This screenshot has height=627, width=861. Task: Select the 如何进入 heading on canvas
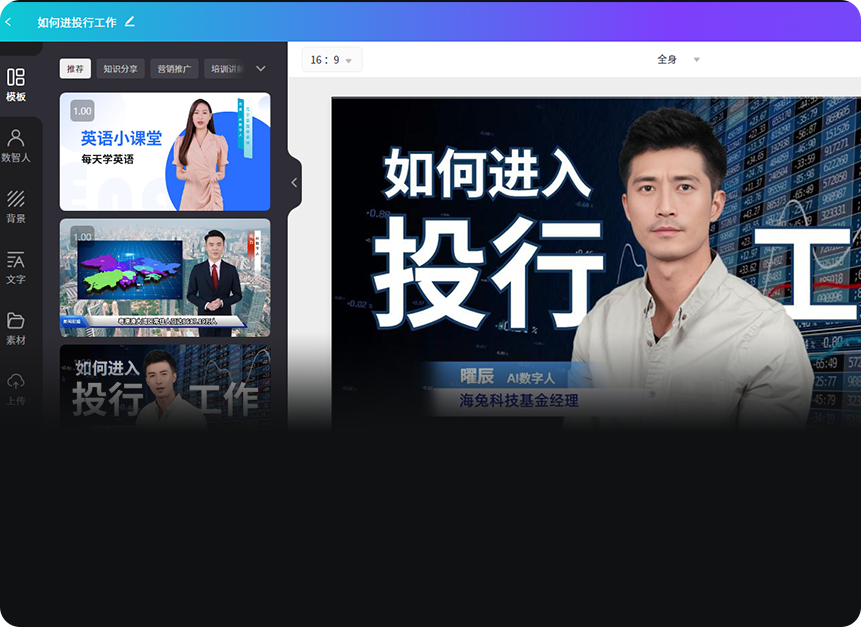pyautogui.click(x=487, y=173)
